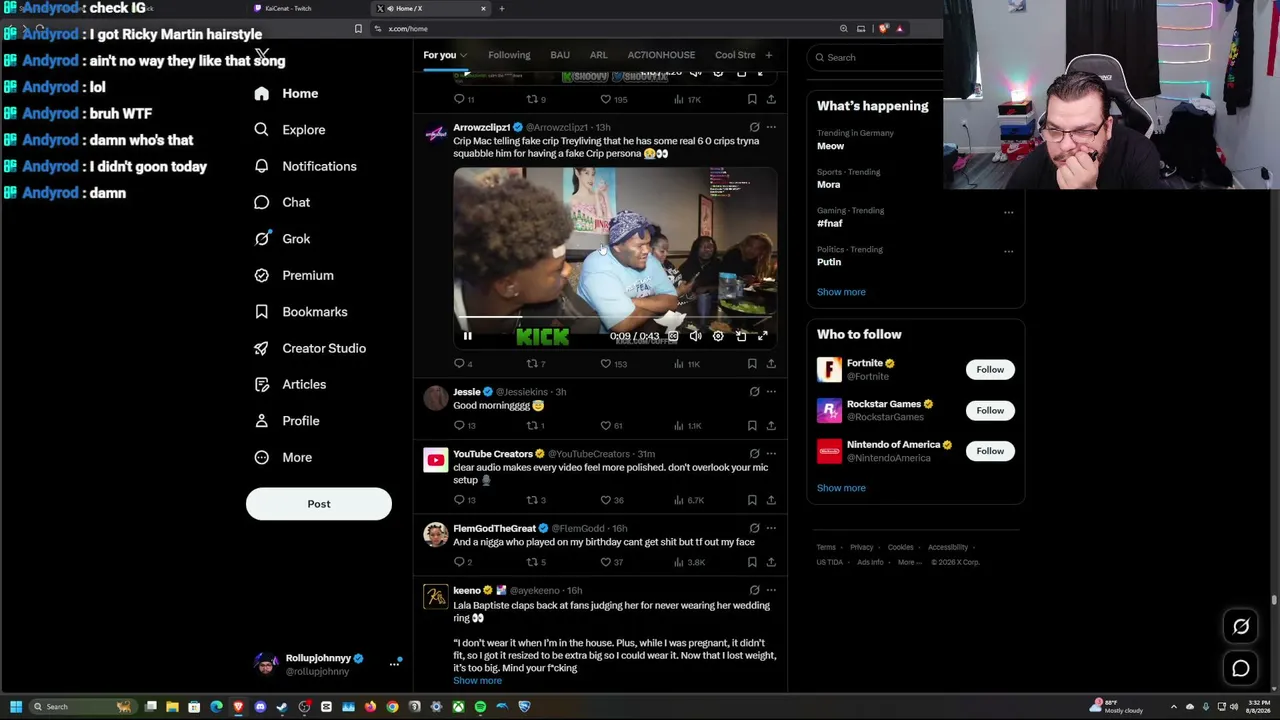
Task: Open the floating messages button
Action: pyautogui.click(x=1241, y=669)
